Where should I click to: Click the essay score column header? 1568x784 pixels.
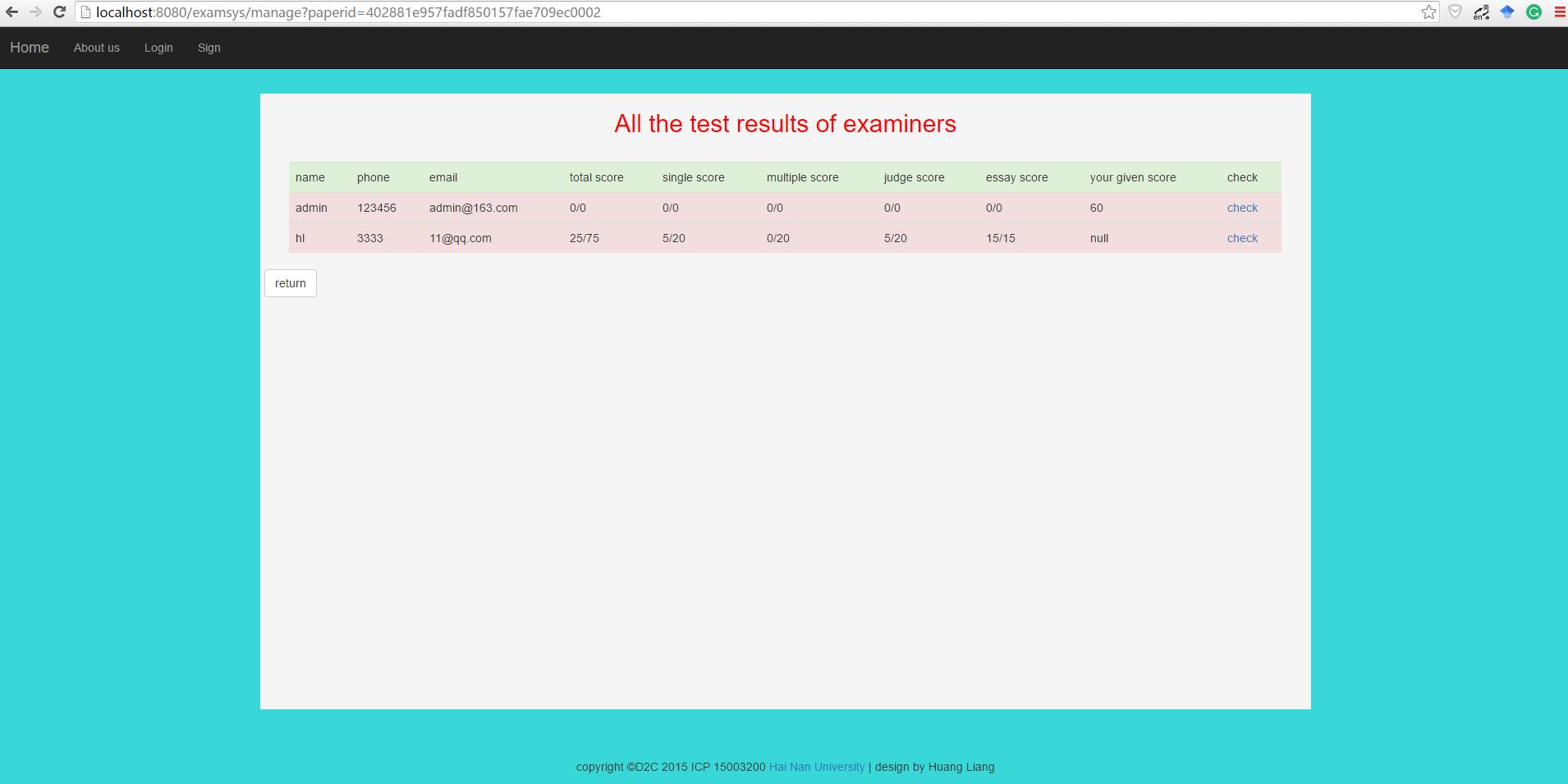pos(1017,177)
